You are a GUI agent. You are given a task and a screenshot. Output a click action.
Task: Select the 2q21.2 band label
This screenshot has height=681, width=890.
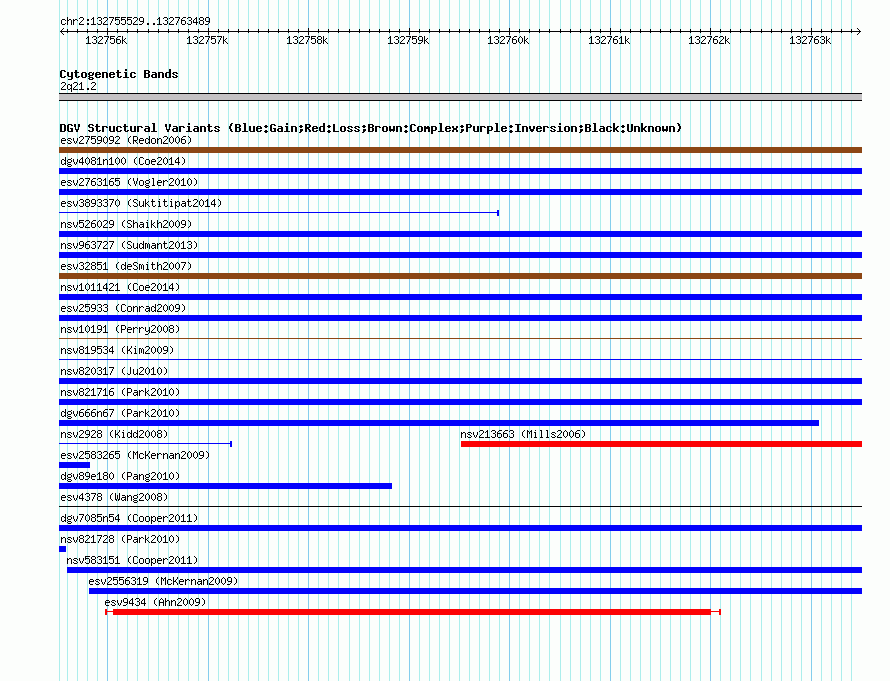(x=78, y=86)
